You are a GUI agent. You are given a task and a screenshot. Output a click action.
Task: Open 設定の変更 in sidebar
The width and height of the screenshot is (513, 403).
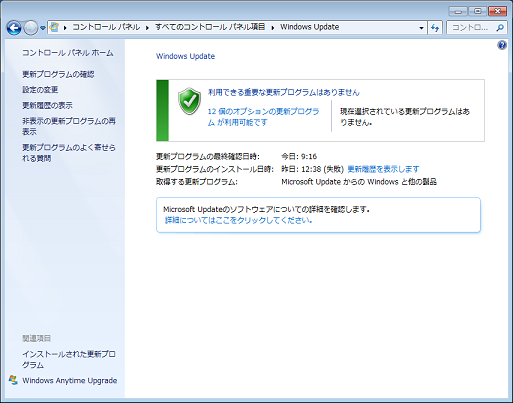40,90
